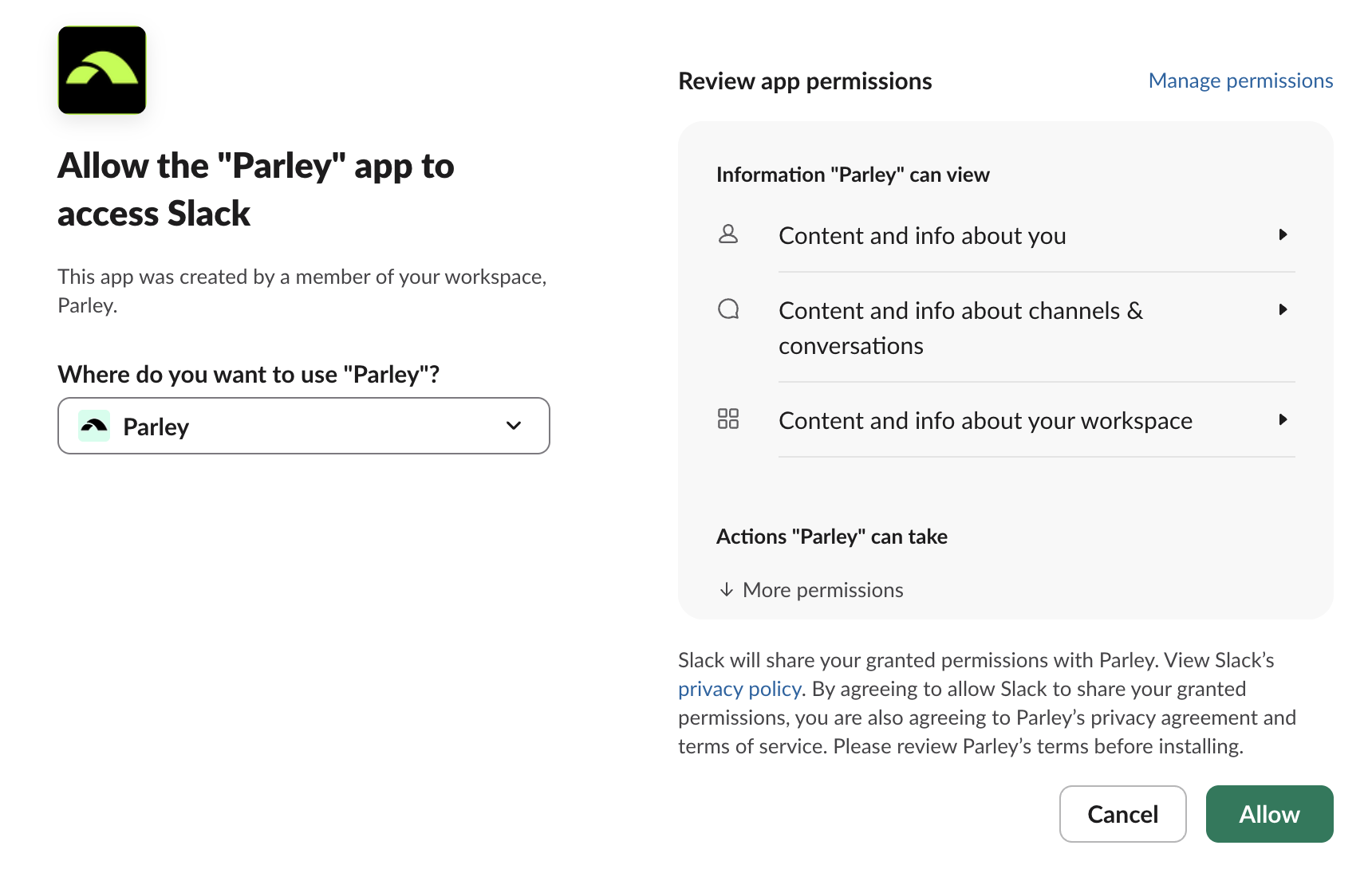Allow Parley to access Slack
Viewport: 1372px width, 869px height.
pyautogui.click(x=1270, y=814)
